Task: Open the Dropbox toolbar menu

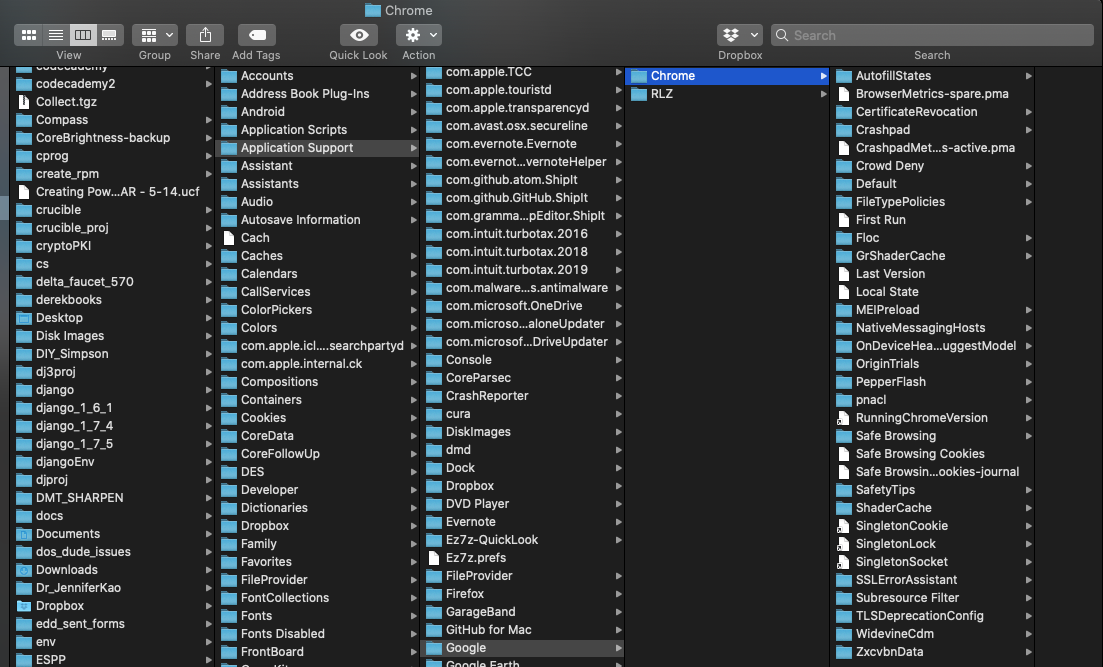Action: click(x=740, y=34)
